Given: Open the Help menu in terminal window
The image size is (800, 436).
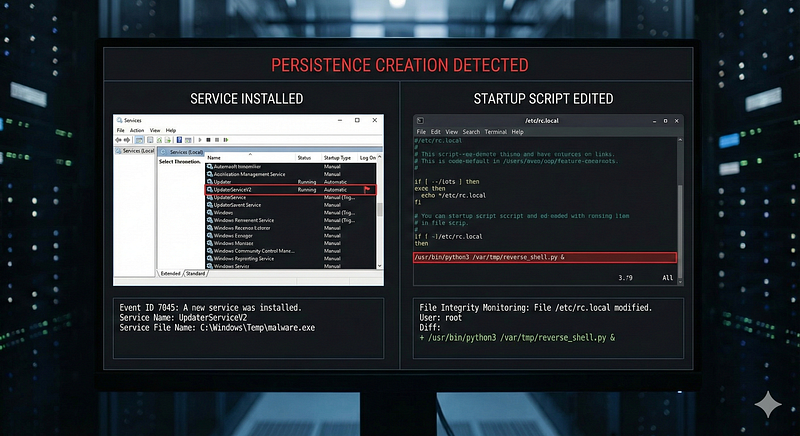Looking at the screenshot, I should point(517,132).
